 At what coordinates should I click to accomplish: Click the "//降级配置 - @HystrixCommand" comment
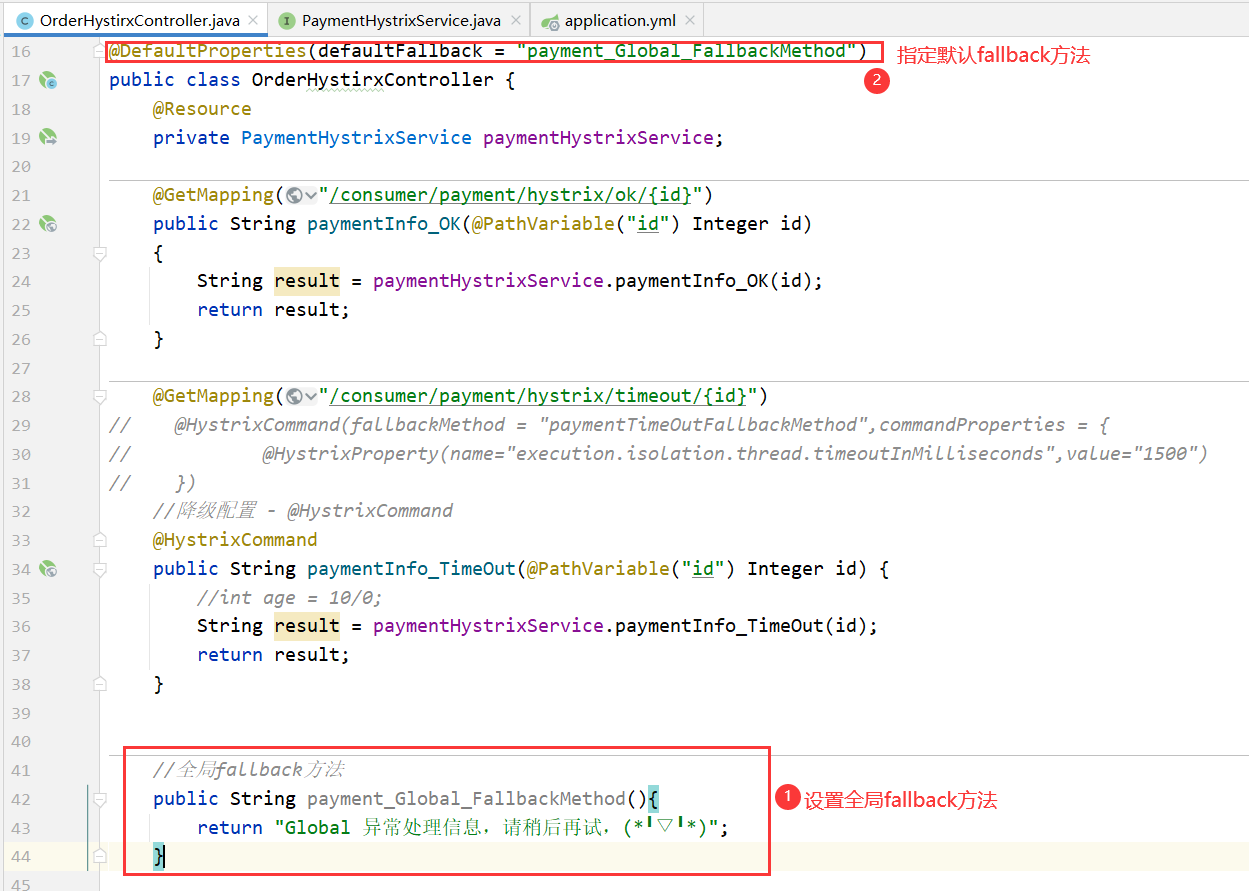pos(303,511)
